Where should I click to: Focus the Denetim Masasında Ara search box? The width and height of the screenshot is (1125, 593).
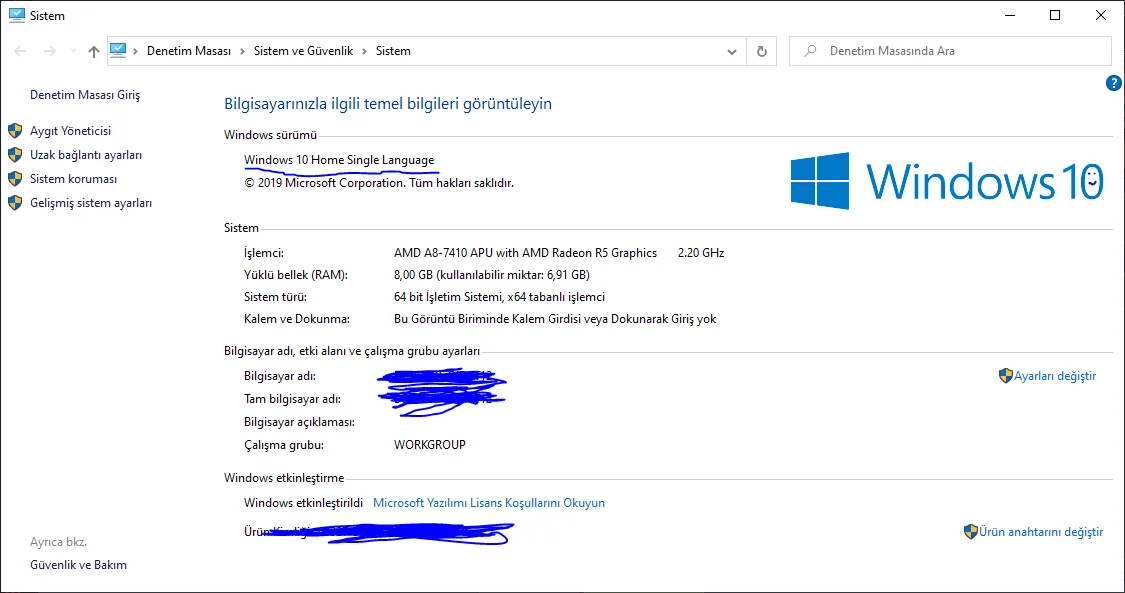point(950,51)
